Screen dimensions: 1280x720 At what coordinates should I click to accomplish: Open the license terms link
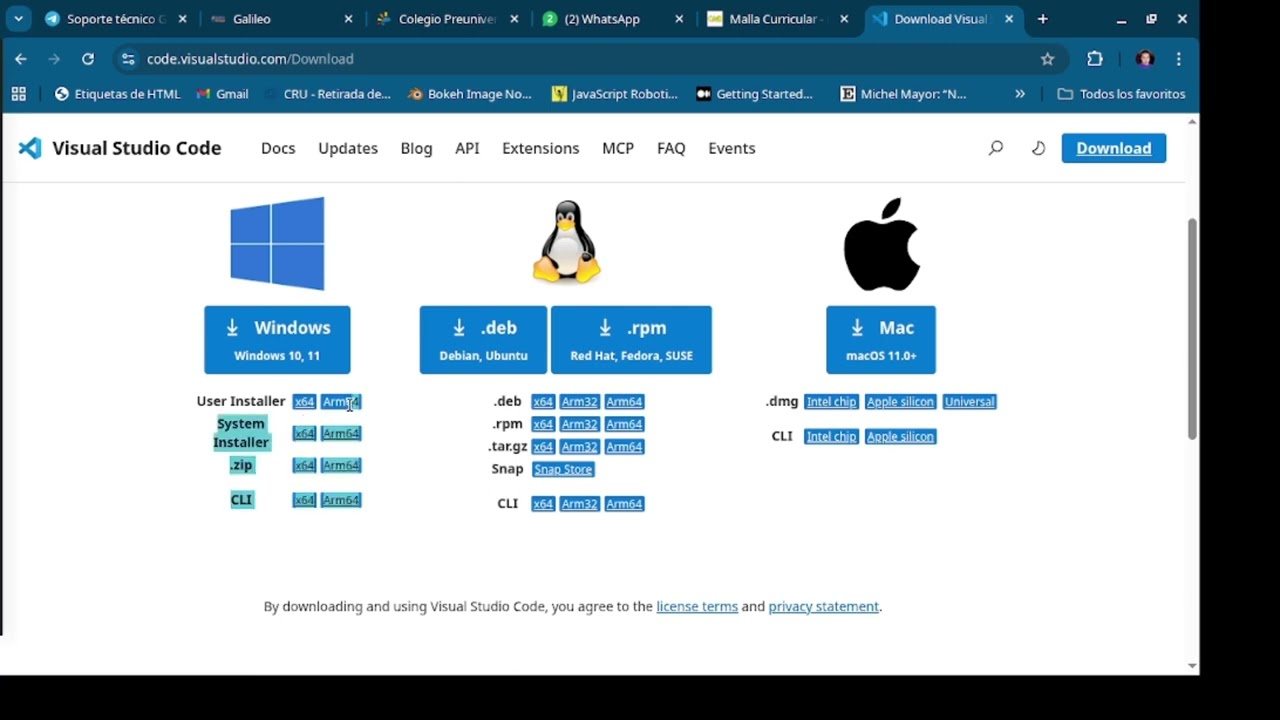697,606
